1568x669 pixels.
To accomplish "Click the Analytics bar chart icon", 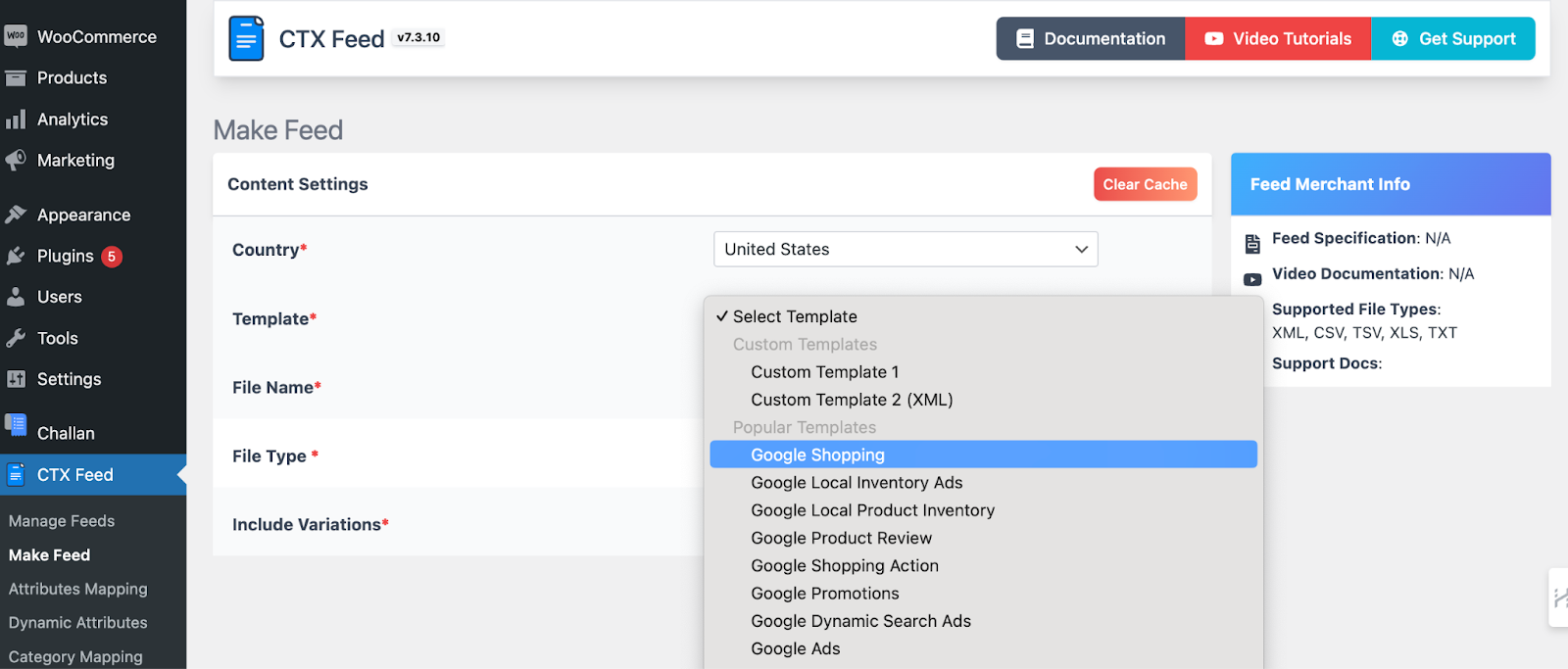I will pyautogui.click(x=16, y=119).
